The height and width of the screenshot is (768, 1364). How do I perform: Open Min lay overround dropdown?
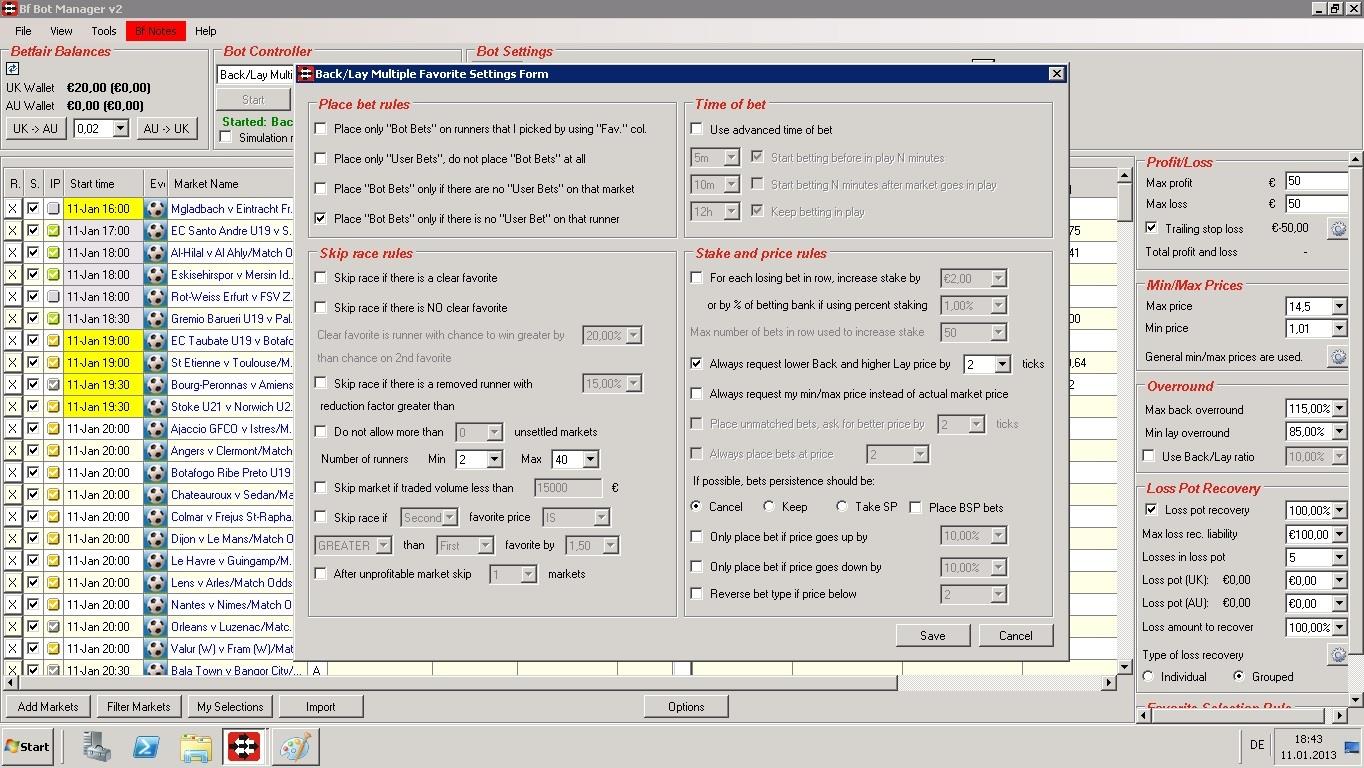coord(1339,432)
